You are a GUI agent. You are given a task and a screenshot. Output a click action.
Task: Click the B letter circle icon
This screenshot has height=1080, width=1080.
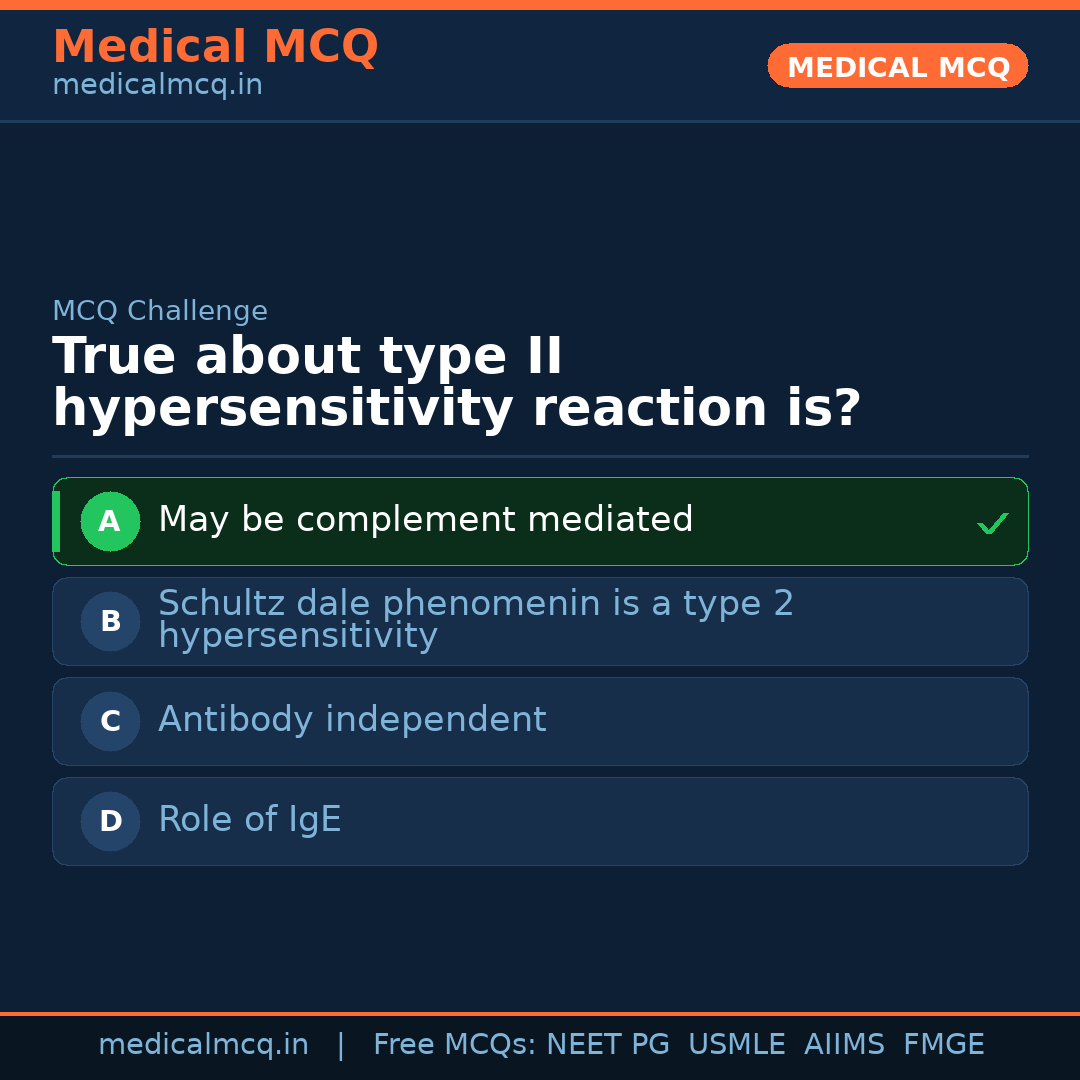(110, 621)
